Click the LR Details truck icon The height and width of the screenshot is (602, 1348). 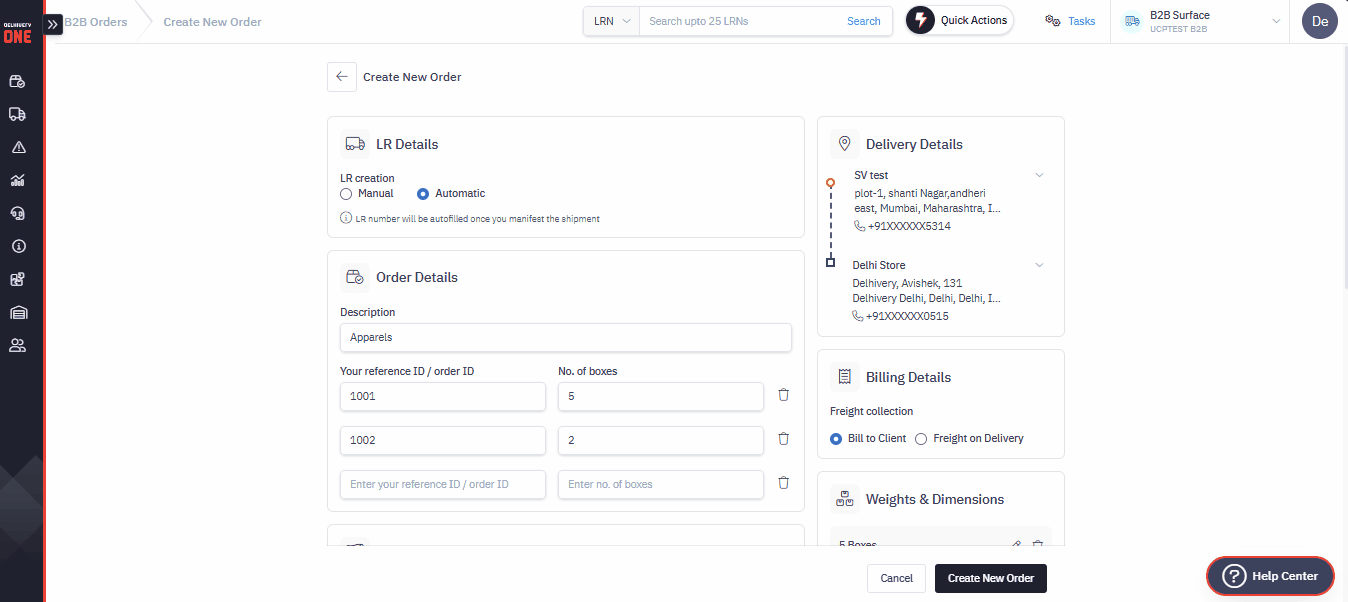(355, 144)
